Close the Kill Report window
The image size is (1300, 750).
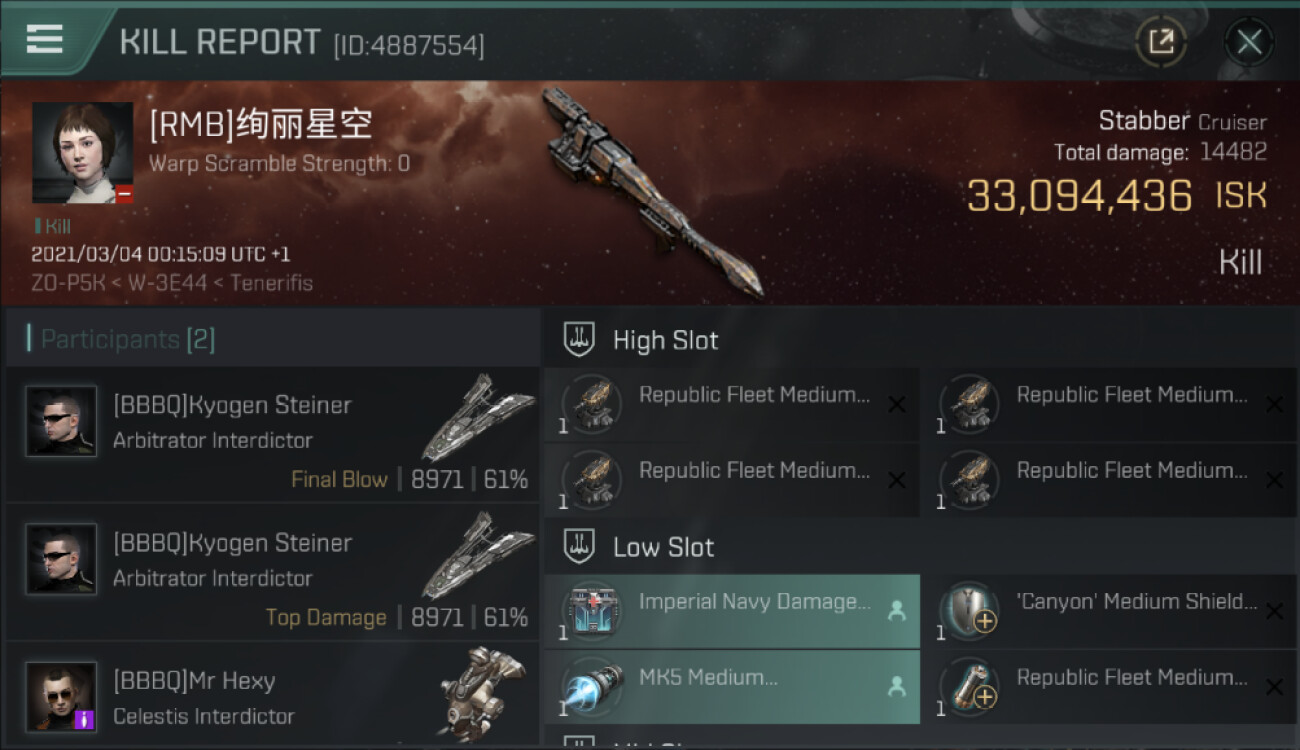pos(1249,42)
